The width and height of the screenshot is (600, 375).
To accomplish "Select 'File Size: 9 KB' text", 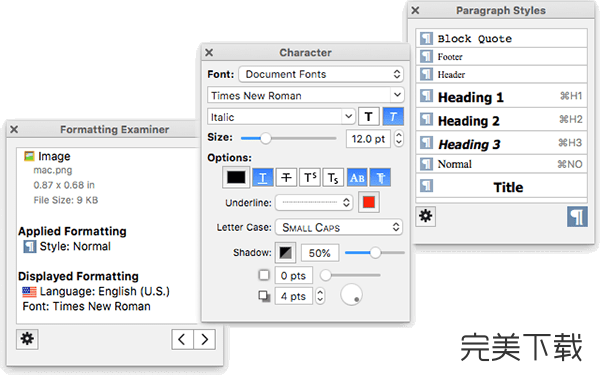I will tap(65, 200).
